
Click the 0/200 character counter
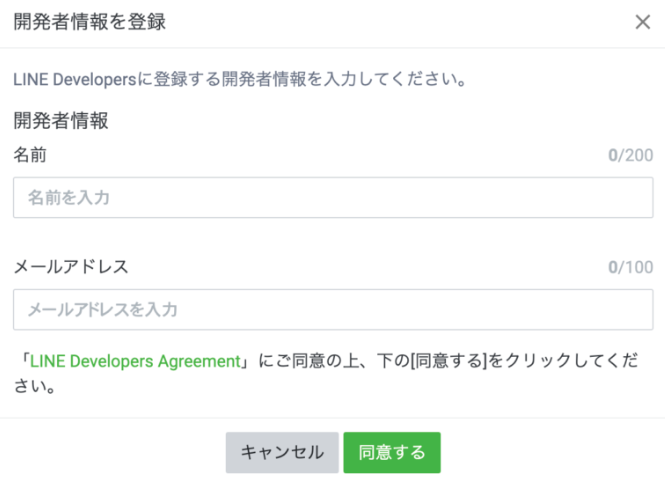coord(630,156)
